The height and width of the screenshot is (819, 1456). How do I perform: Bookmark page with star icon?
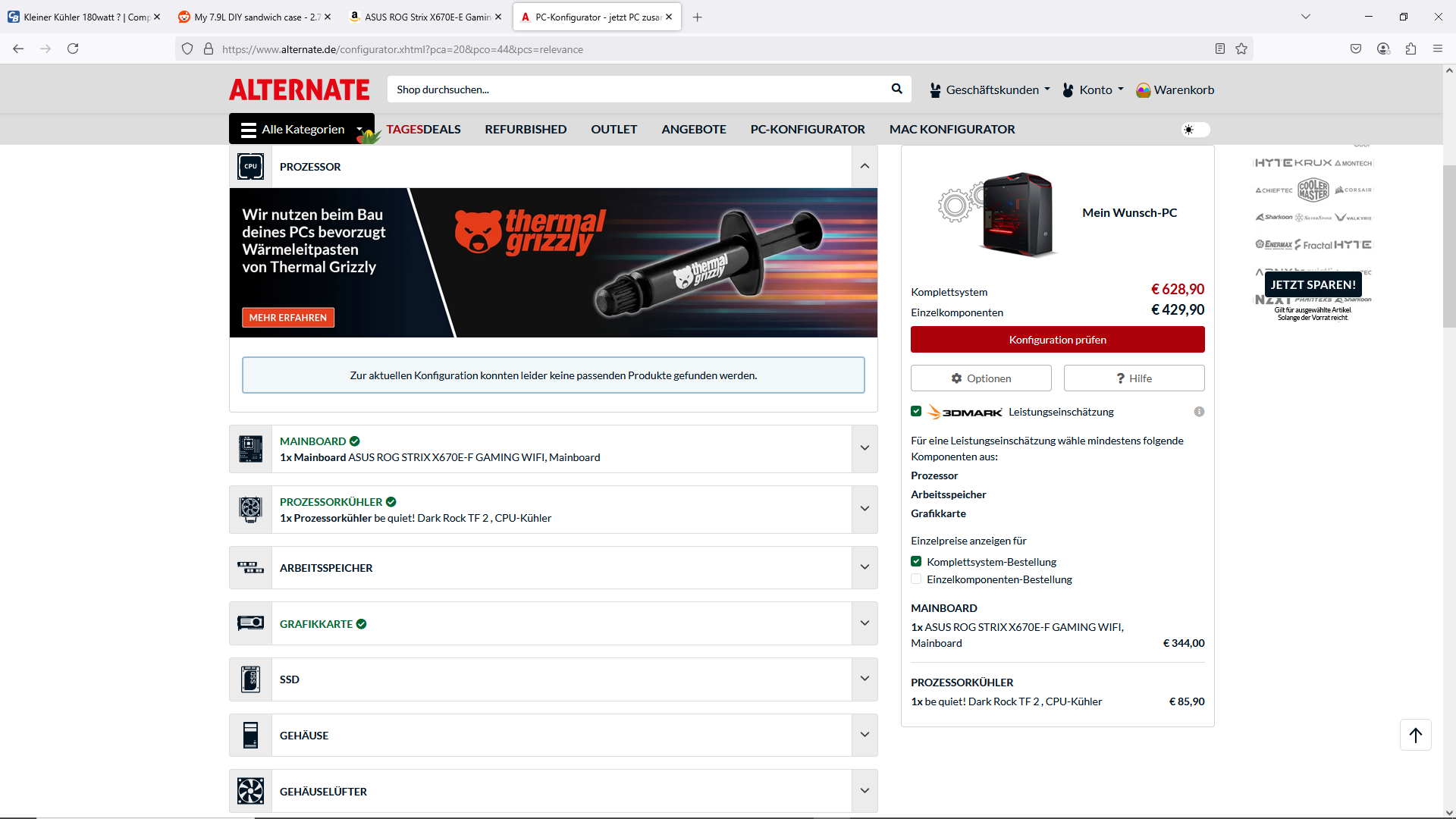pos(1241,49)
